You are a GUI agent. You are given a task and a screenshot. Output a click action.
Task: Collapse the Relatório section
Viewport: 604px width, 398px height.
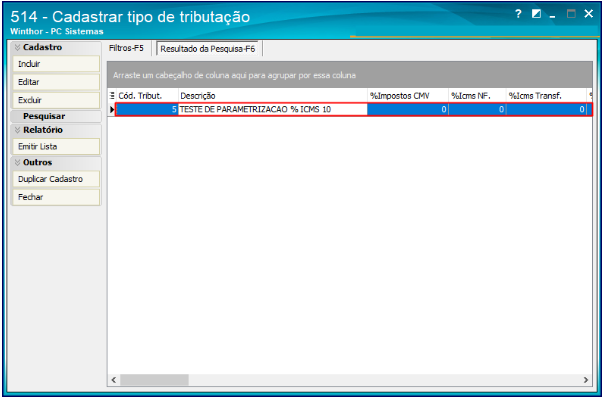pos(17,130)
